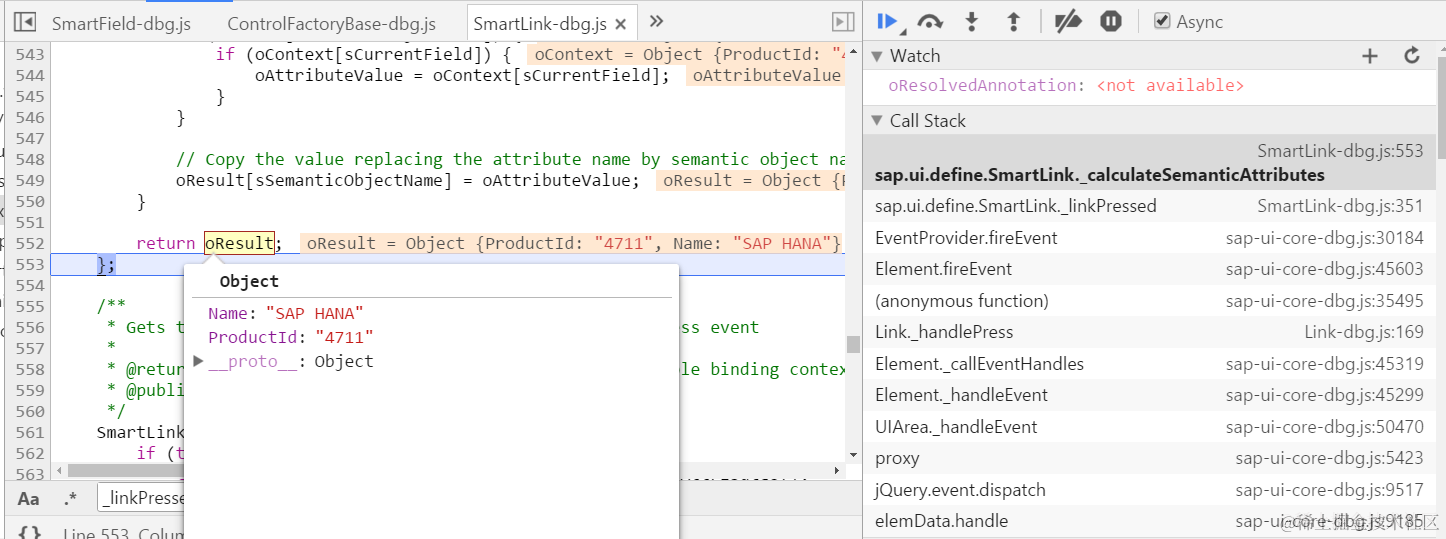
Task: Pretty print source with braces icon
Action: pos(29,533)
